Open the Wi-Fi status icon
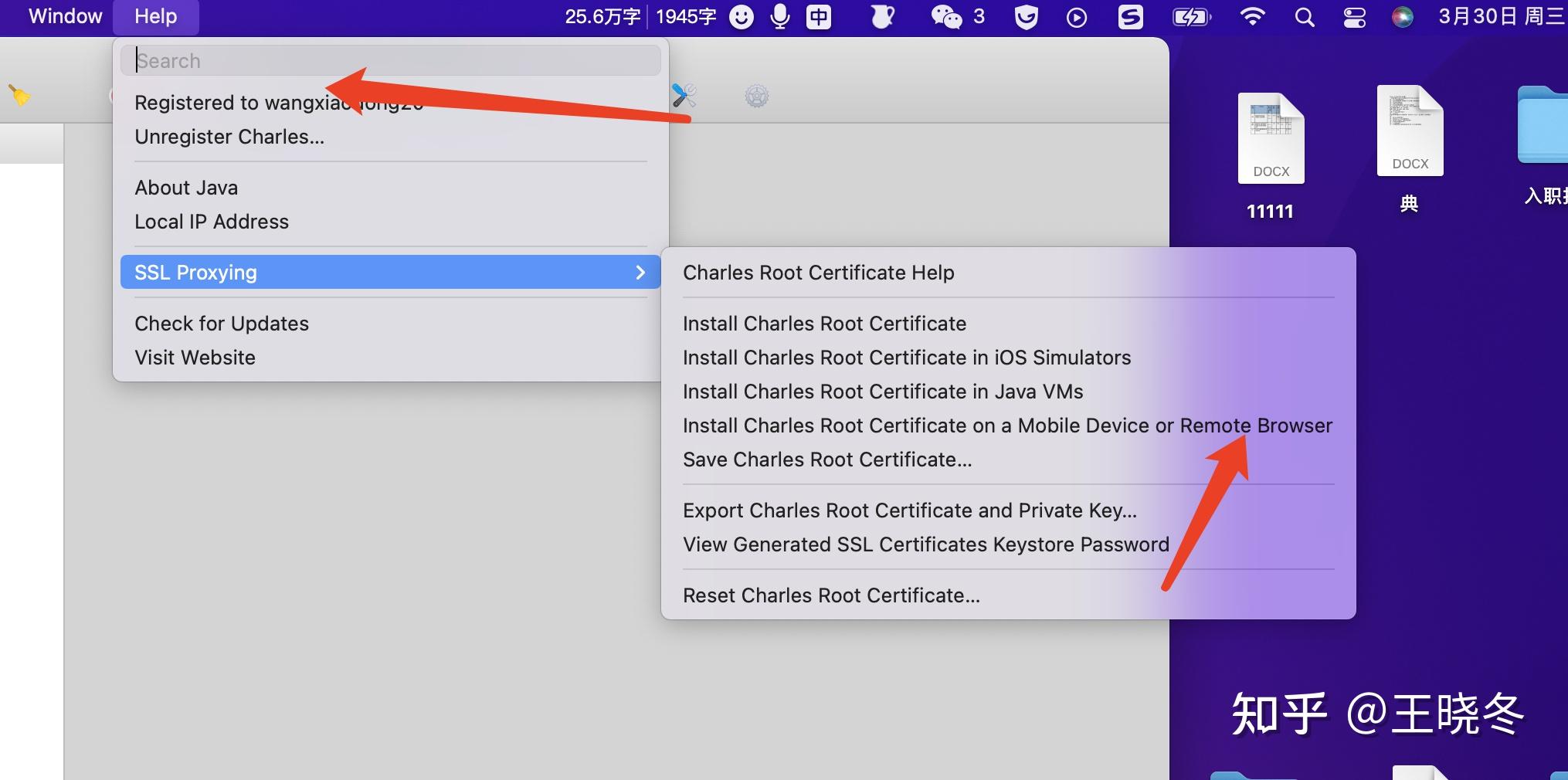The image size is (1568, 780). pos(1251,16)
